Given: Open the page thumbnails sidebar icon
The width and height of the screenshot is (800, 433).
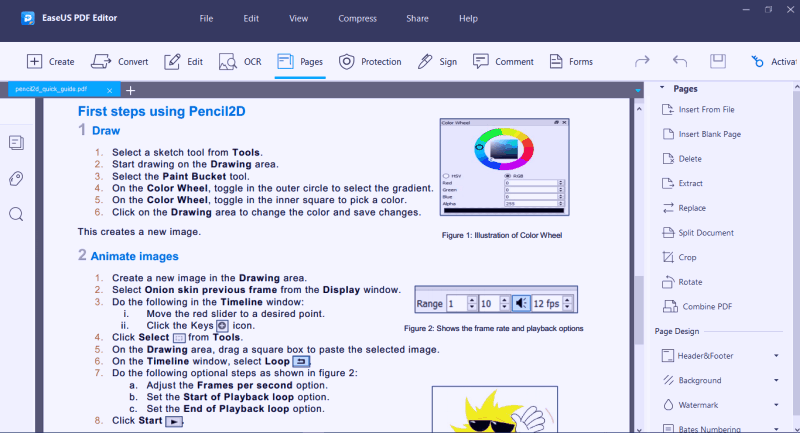Looking at the screenshot, I should tap(16, 143).
